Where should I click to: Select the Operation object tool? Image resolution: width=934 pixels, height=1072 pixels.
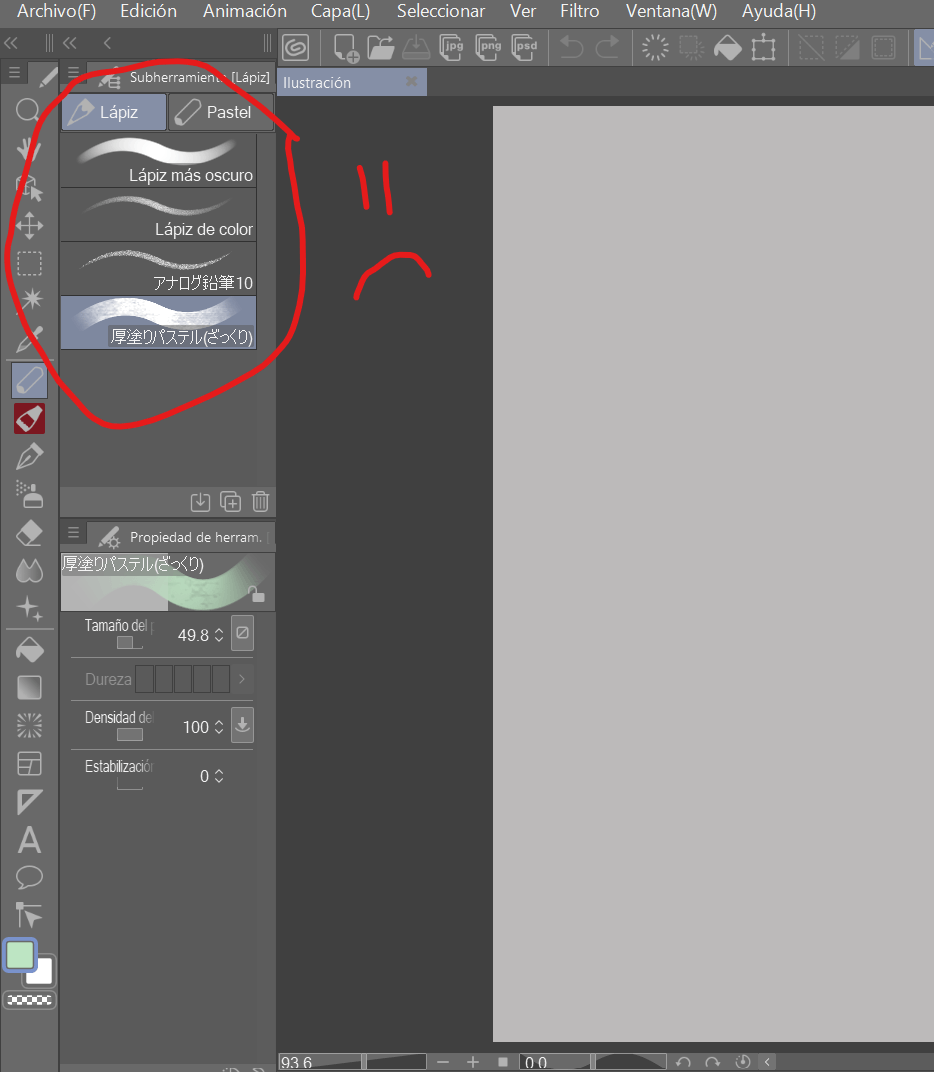pyautogui.click(x=29, y=187)
